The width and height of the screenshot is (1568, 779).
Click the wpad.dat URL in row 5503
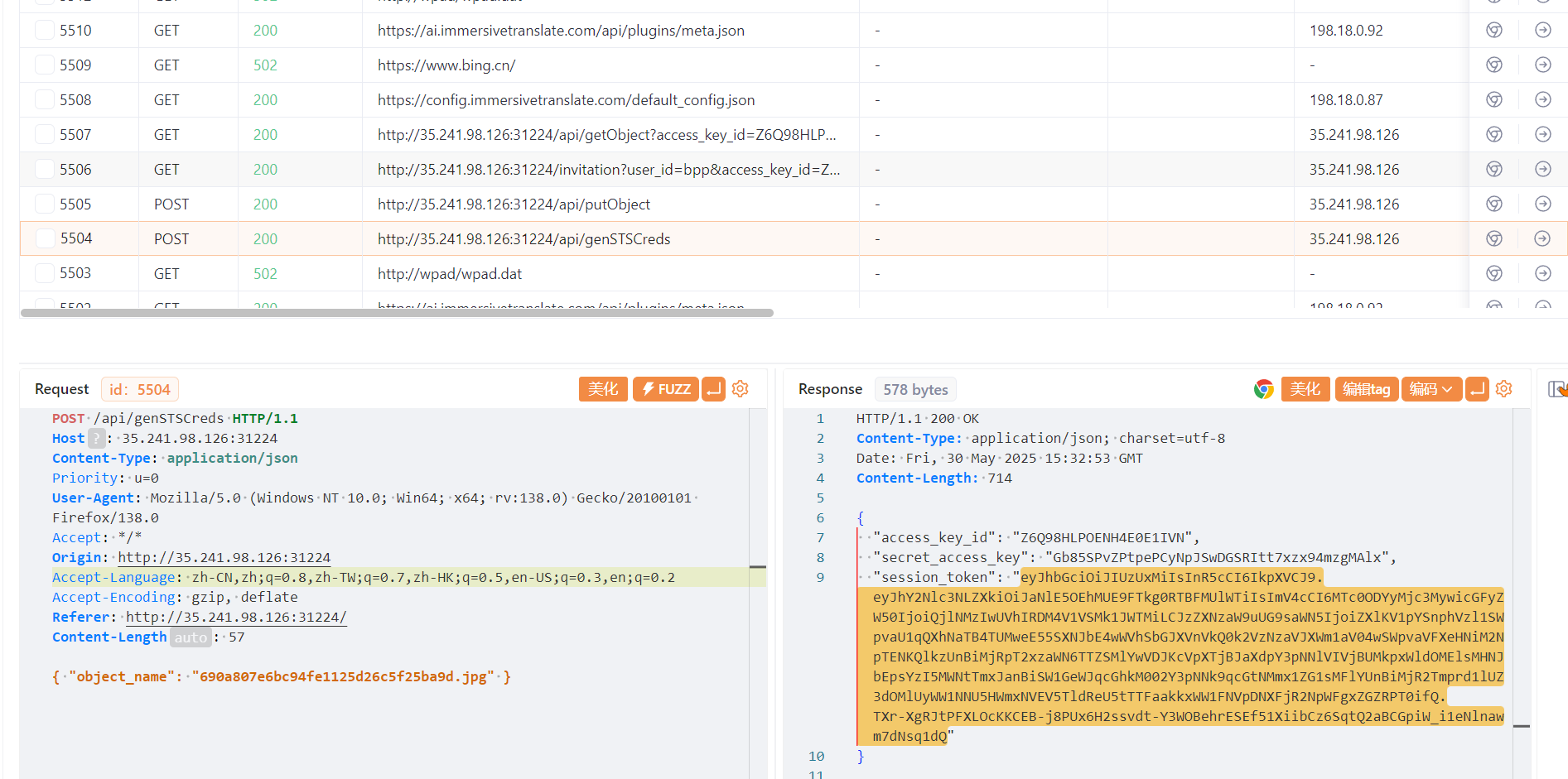450,274
